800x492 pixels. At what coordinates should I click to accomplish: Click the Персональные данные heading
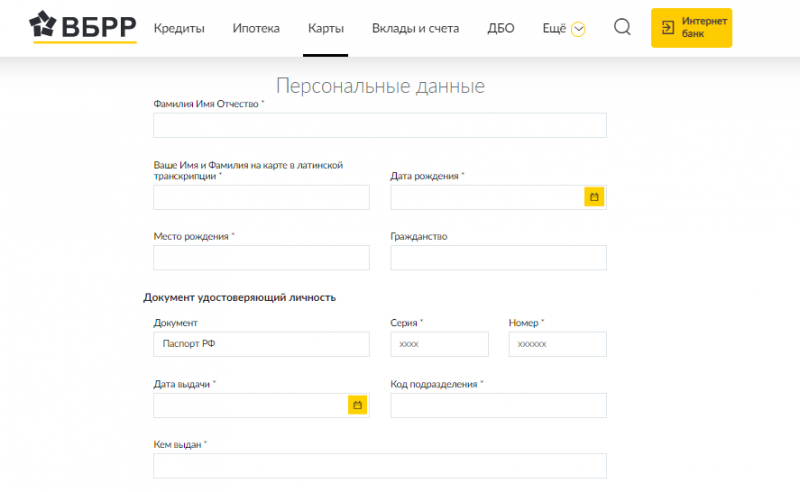[x=380, y=86]
